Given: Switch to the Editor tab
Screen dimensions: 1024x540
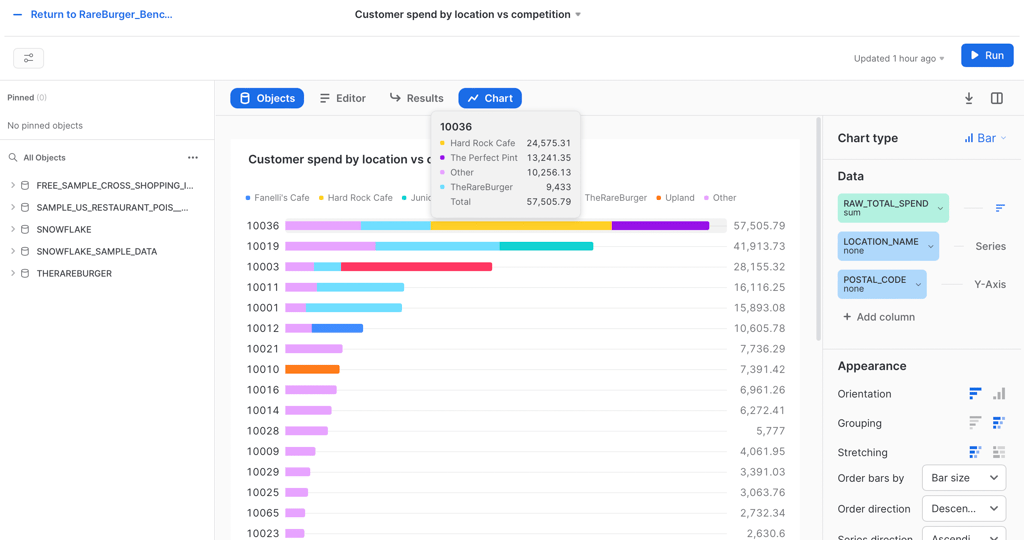Looking at the screenshot, I should pos(342,98).
